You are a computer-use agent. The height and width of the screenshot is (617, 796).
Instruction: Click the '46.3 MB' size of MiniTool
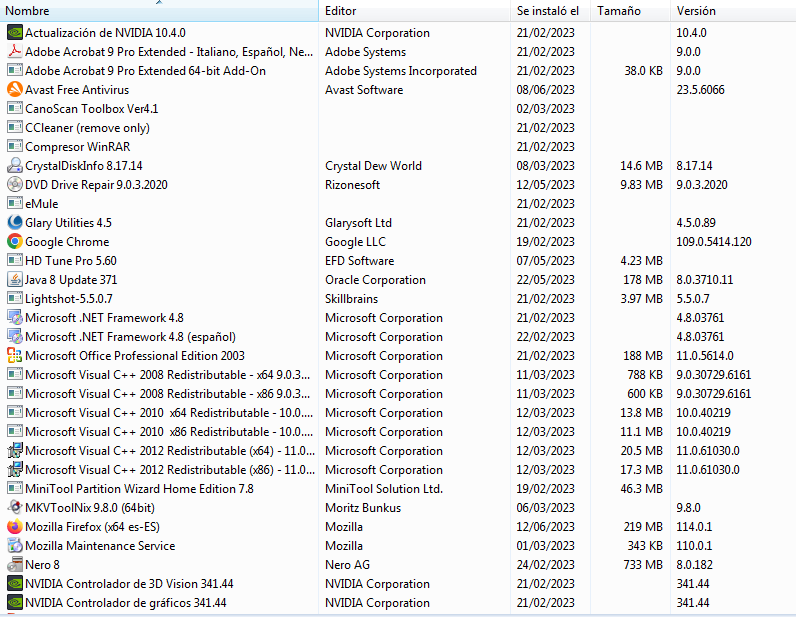641,489
